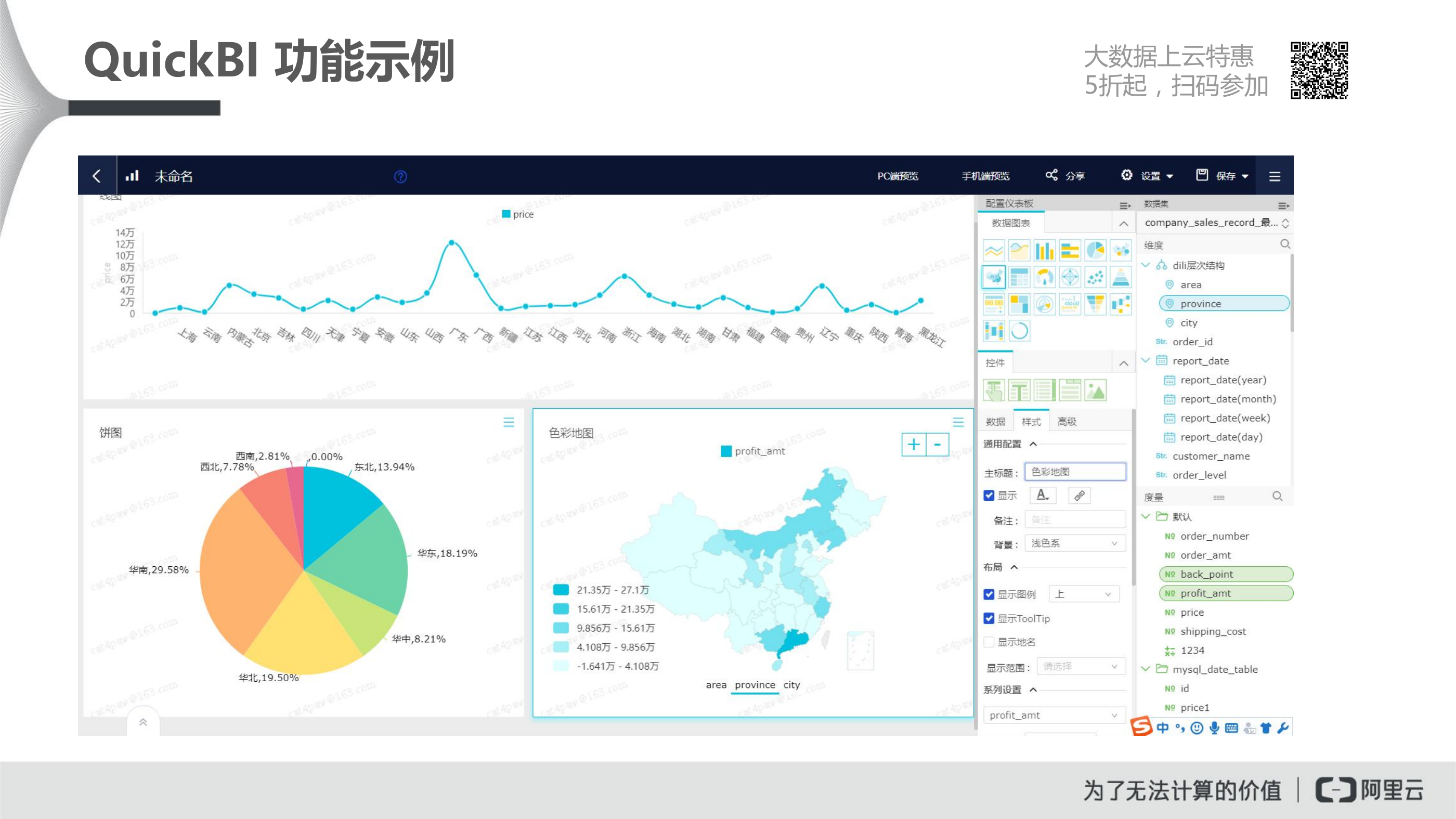Click 手机端预览 mobile preview button
Viewport: 1456px width, 819px height.
coord(986,176)
